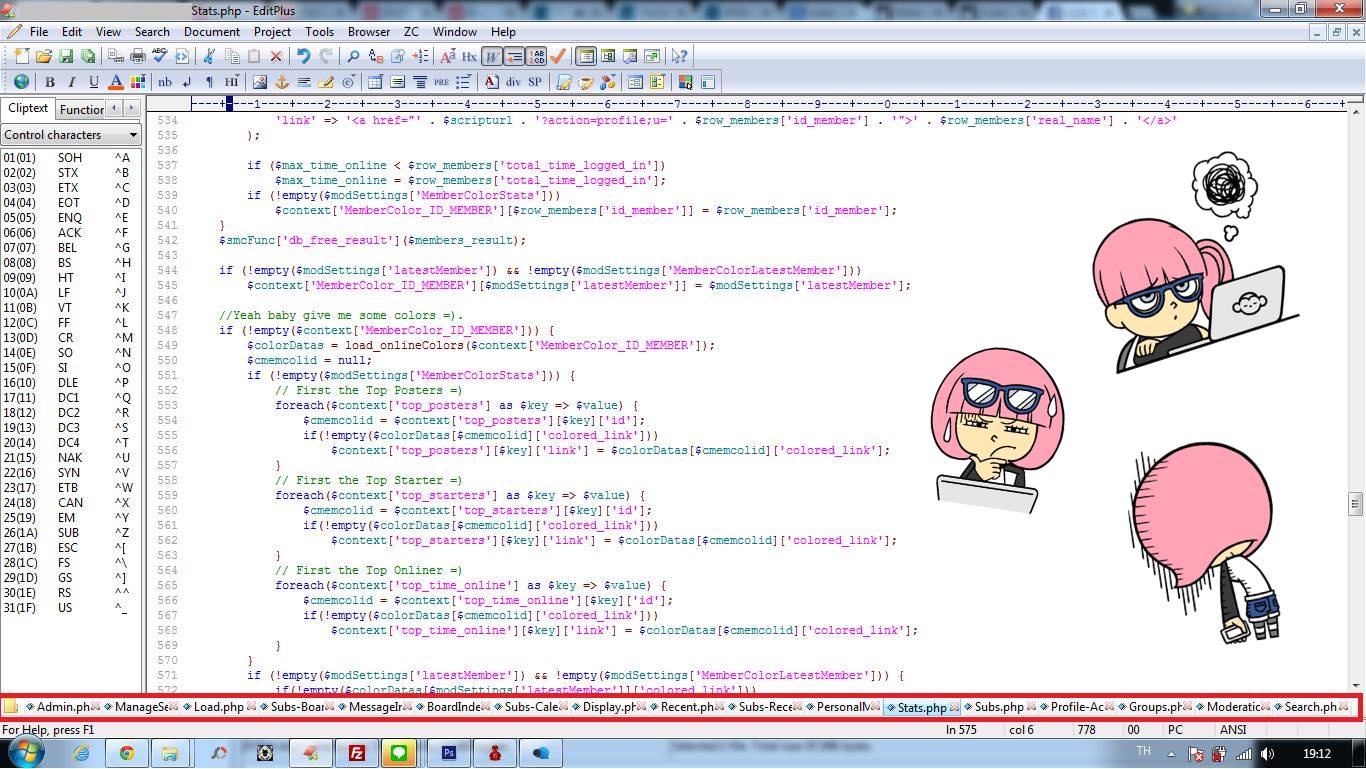Click the SP span tag icon
Screen dimensions: 1366x769
click(x=535, y=82)
